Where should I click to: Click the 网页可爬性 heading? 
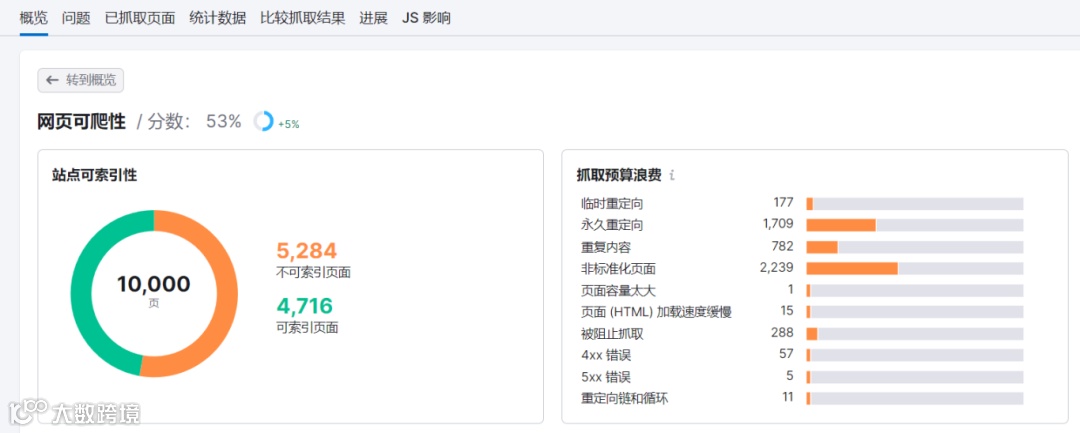[81, 122]
